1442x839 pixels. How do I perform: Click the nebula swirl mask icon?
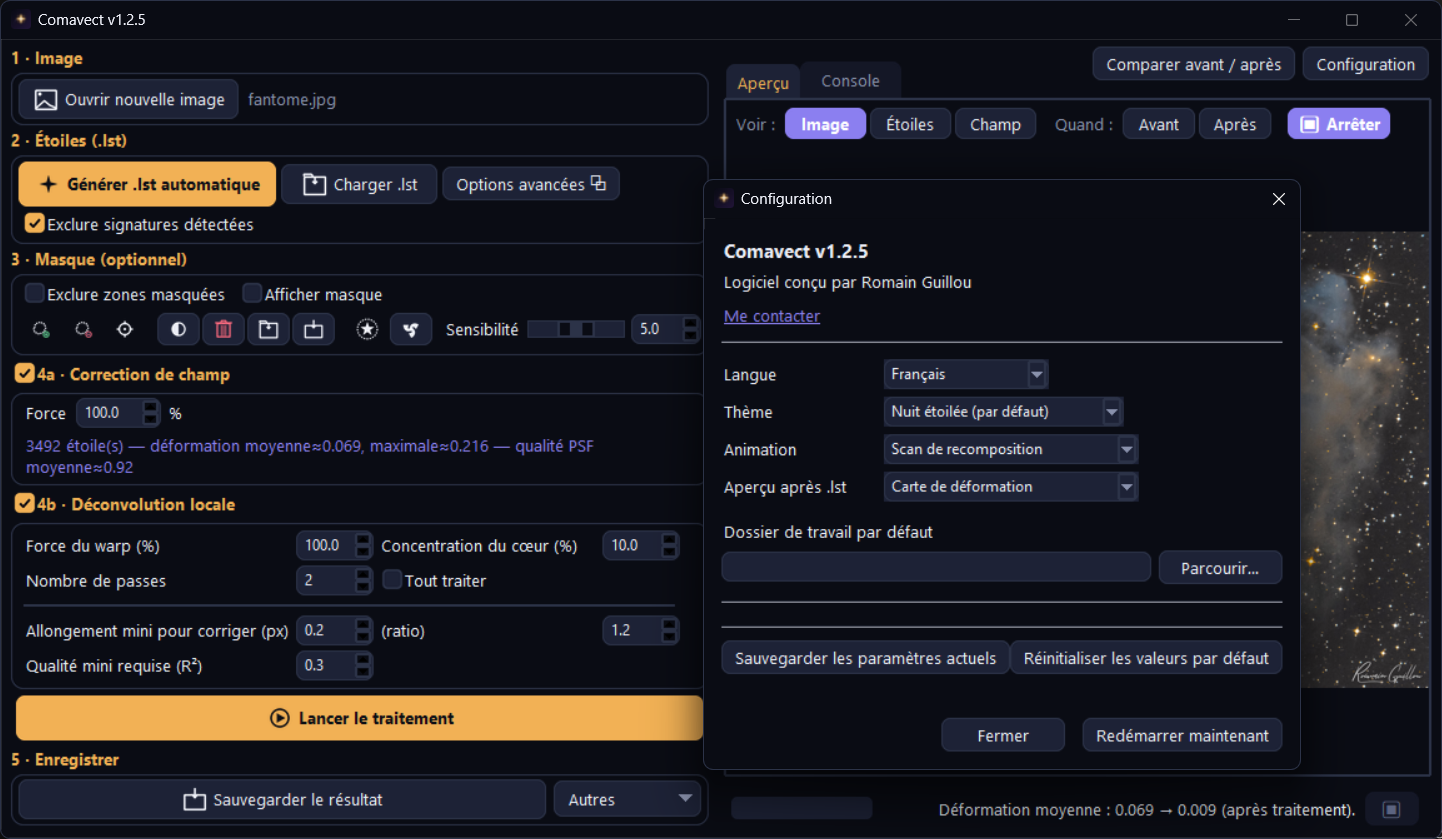[411, 329]
